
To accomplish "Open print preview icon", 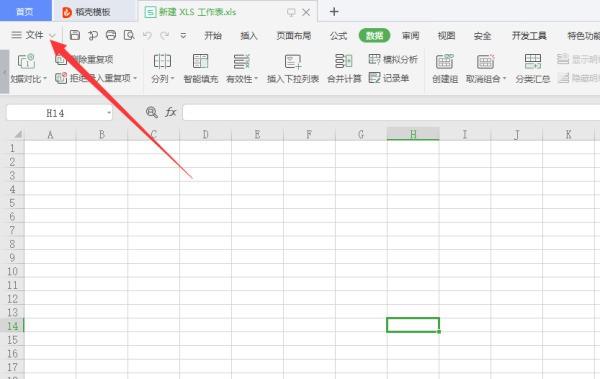I will coord(129,35).
